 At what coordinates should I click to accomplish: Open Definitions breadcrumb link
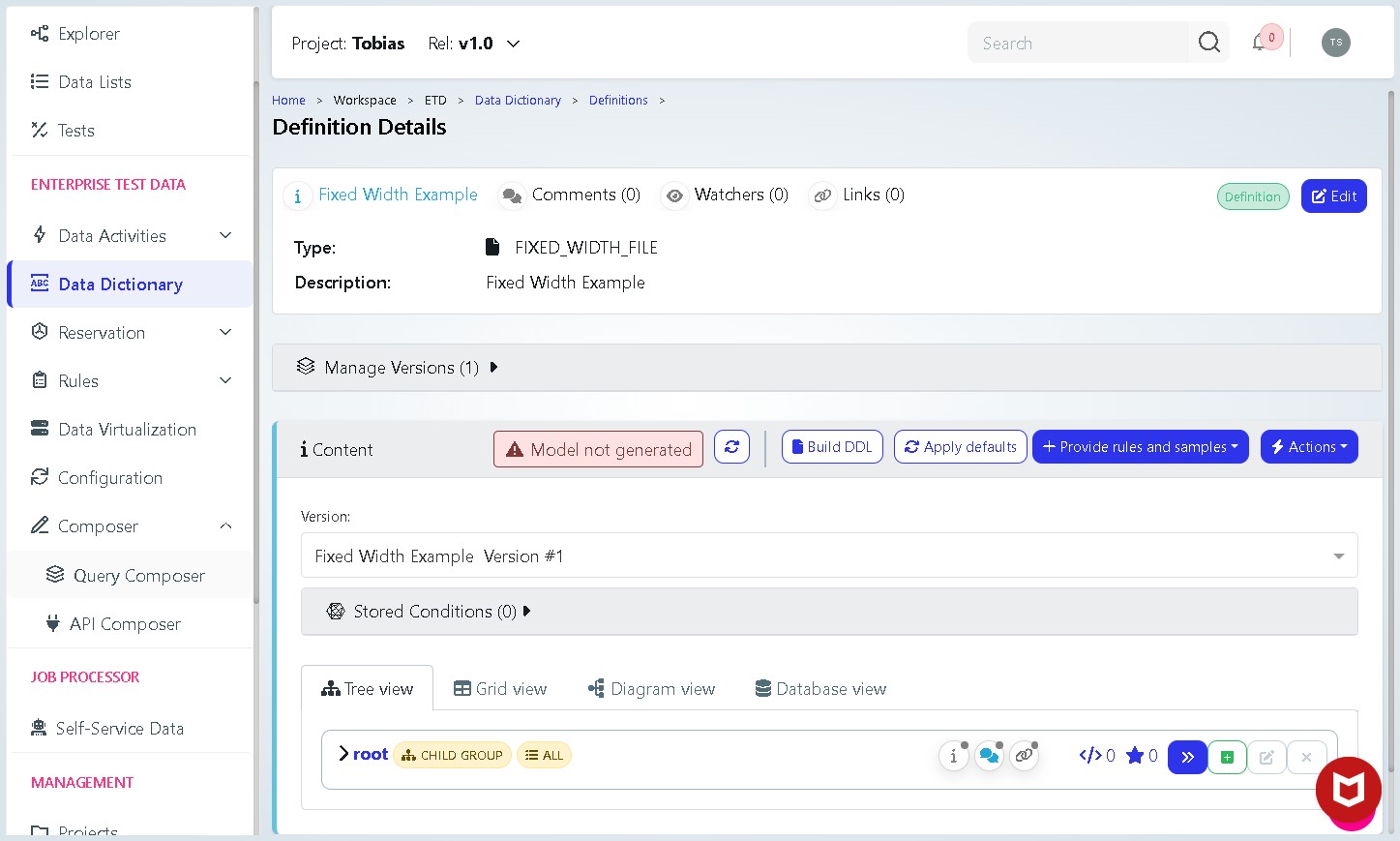tap(618, 101)
